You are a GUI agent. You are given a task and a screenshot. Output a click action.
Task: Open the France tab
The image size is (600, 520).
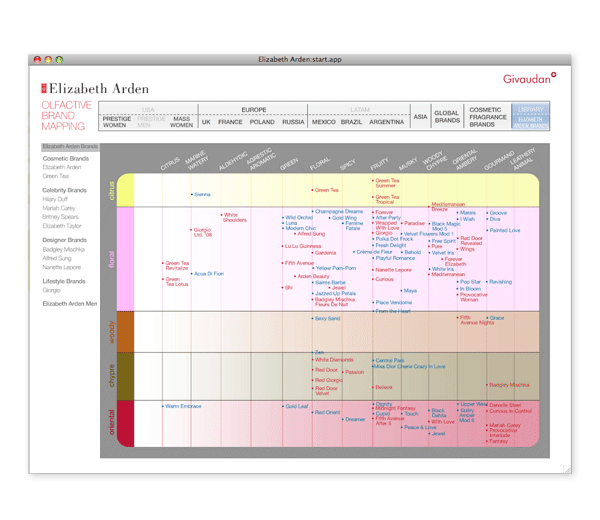pos(230,122)
